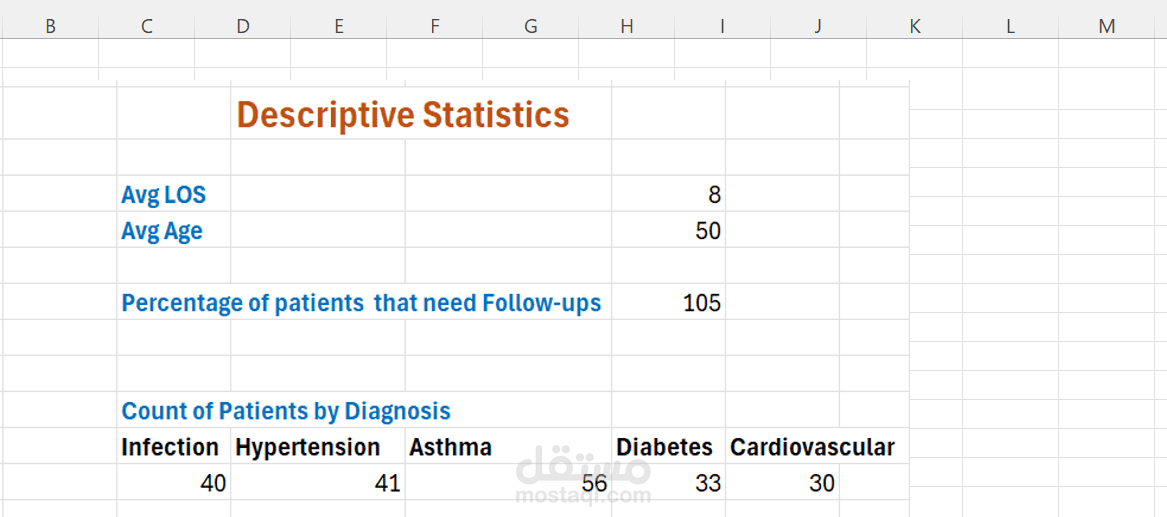Image resolution: width=1167 pixels, height=517 pixels.
Task: Select the Infection header cell
Action: tap(170, 447)
